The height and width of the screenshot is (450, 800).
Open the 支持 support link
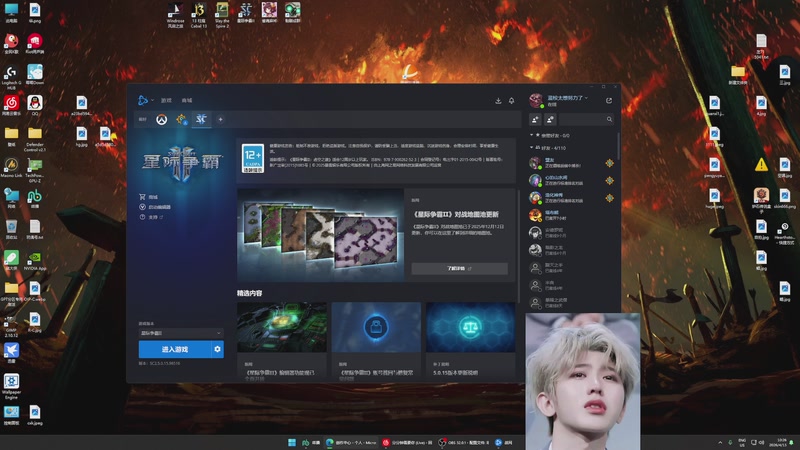pyautogui.click(x=151, y=217)
